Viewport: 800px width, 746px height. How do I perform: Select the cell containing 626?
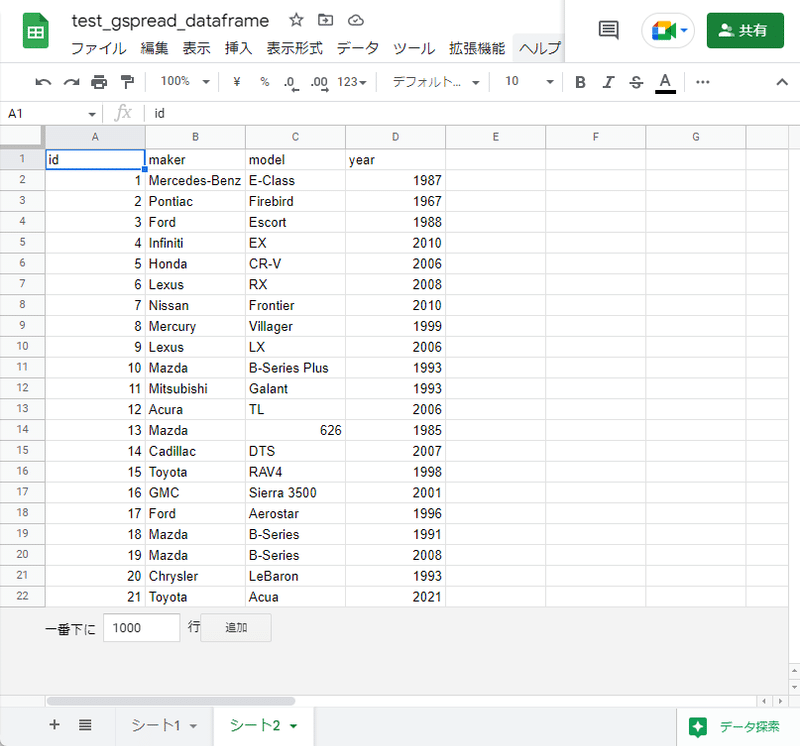click(x=295, y=431)
